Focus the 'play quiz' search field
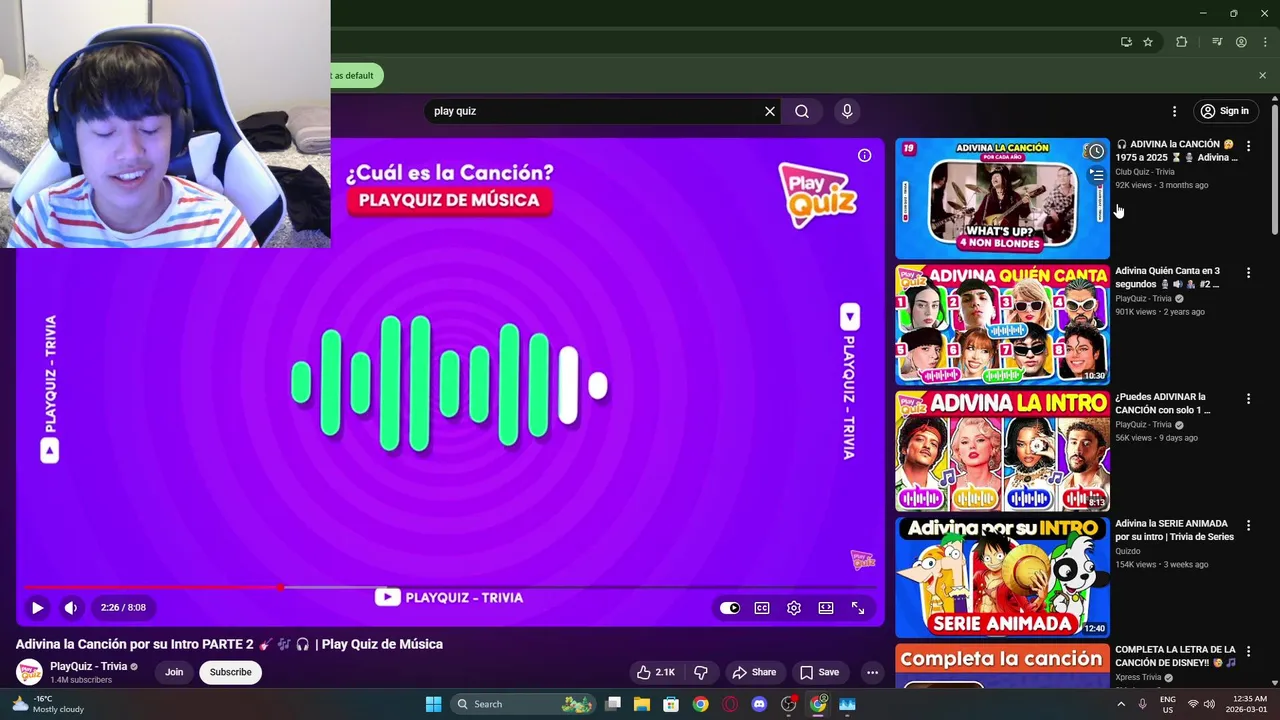1280x720 pixels. pos(595,111)
